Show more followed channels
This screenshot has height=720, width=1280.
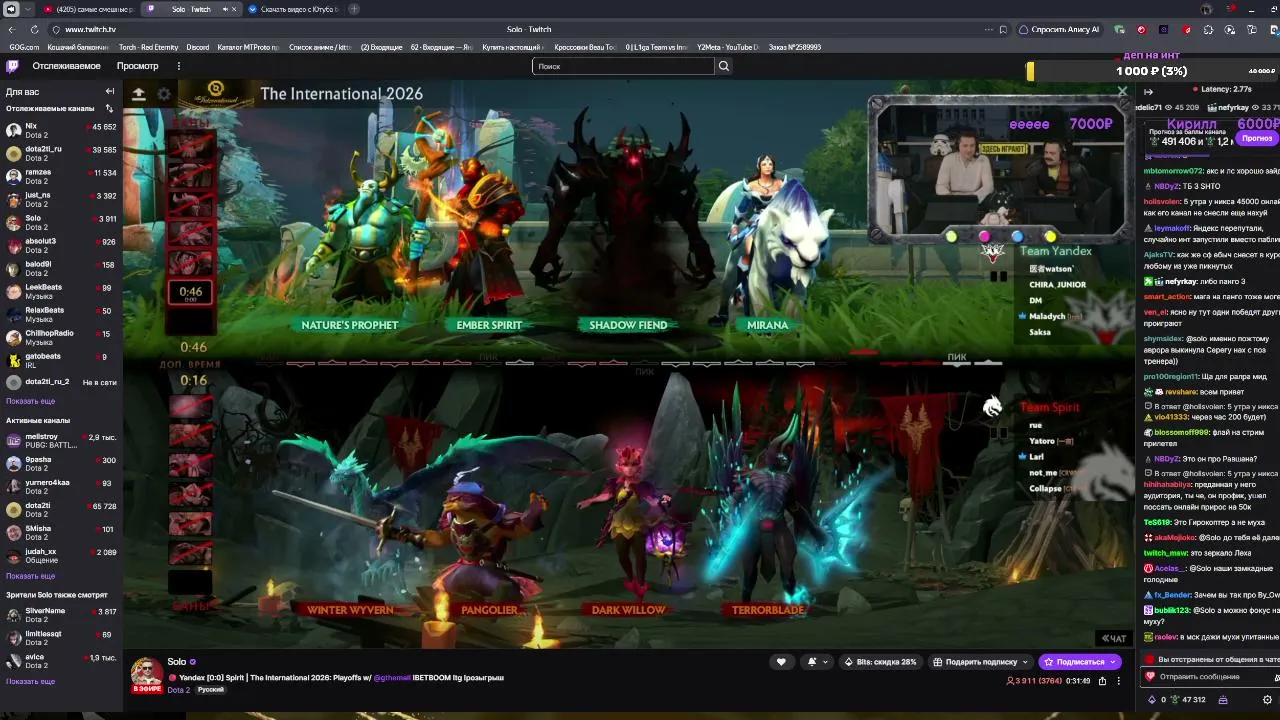click(30, 401)
